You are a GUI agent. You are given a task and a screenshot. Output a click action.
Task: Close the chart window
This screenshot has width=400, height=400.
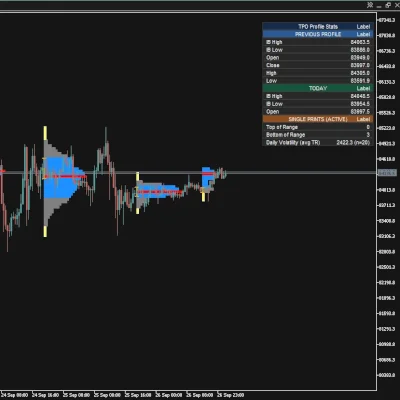396,5
